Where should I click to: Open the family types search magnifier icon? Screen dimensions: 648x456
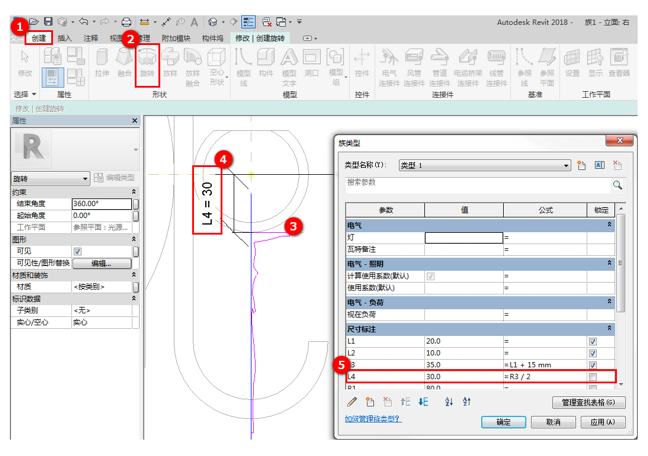pyautogui.click(x=617, y=185)
